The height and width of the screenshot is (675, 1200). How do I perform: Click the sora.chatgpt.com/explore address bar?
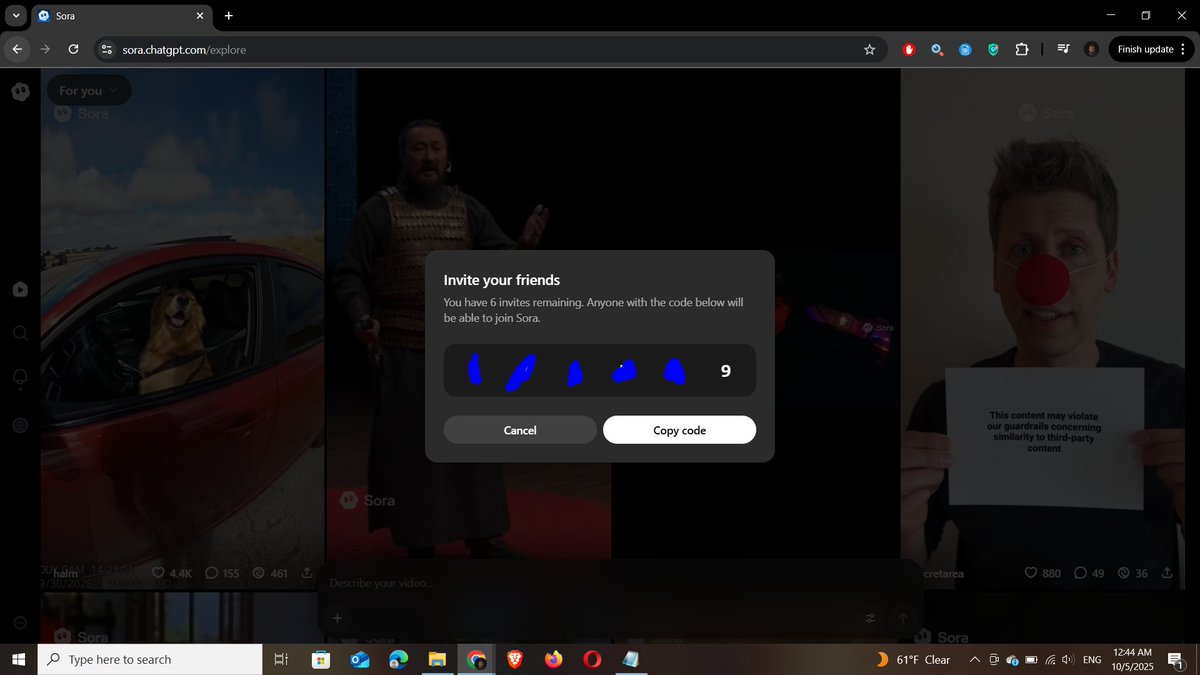(x=490, y=49)
